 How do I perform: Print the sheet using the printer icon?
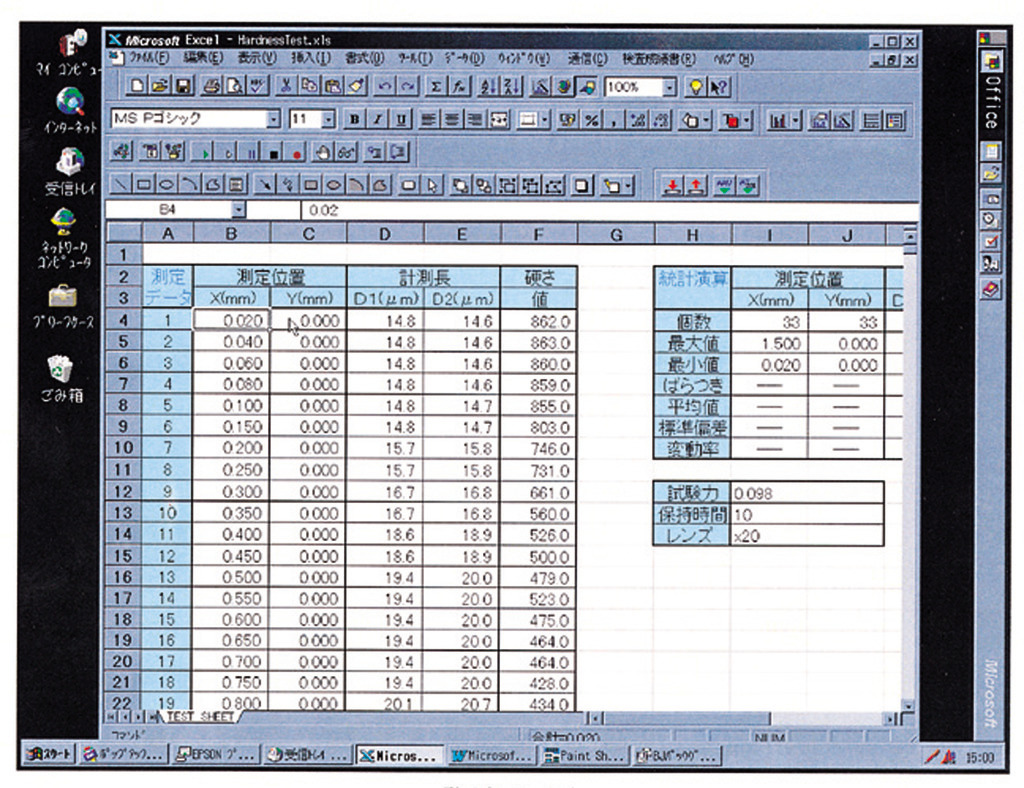pos(211,86)
